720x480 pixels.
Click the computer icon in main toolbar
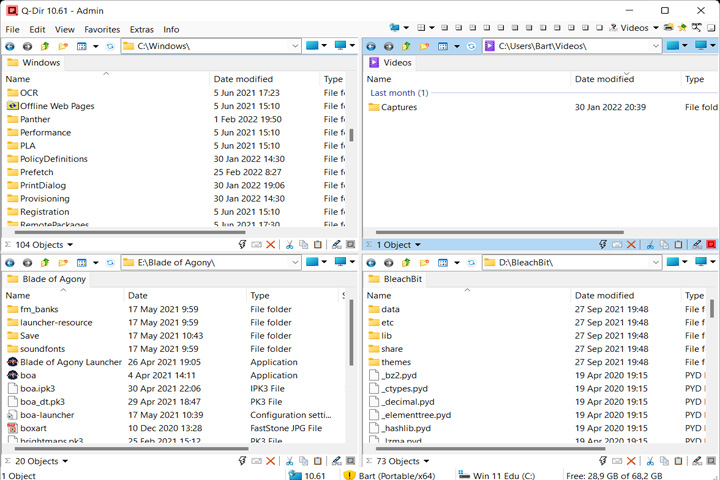pos(394,28)
